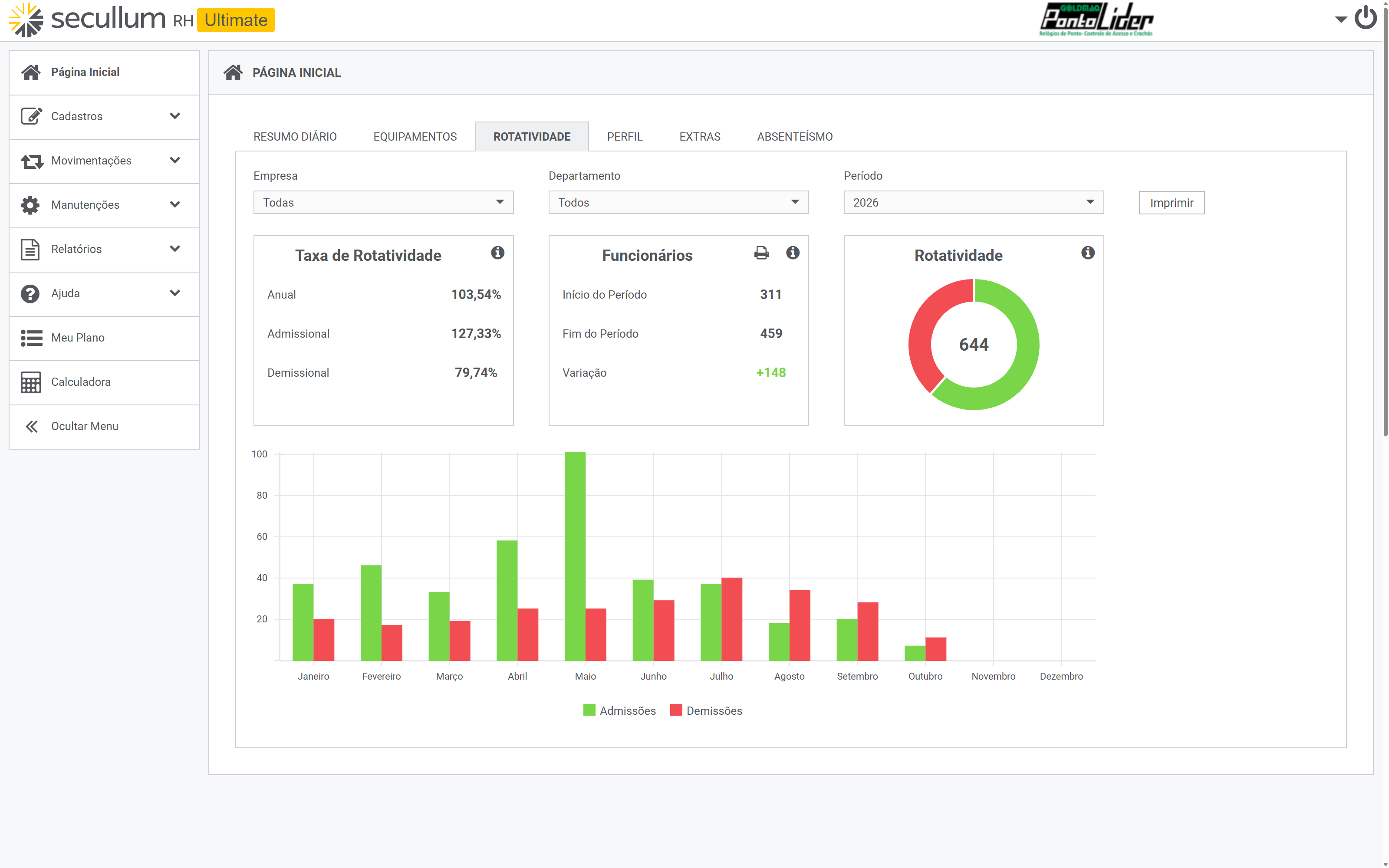The width and height of the screenshot is (1389, 868).
Task: Click the Funcionários printer icon
Action: point(761,253)
